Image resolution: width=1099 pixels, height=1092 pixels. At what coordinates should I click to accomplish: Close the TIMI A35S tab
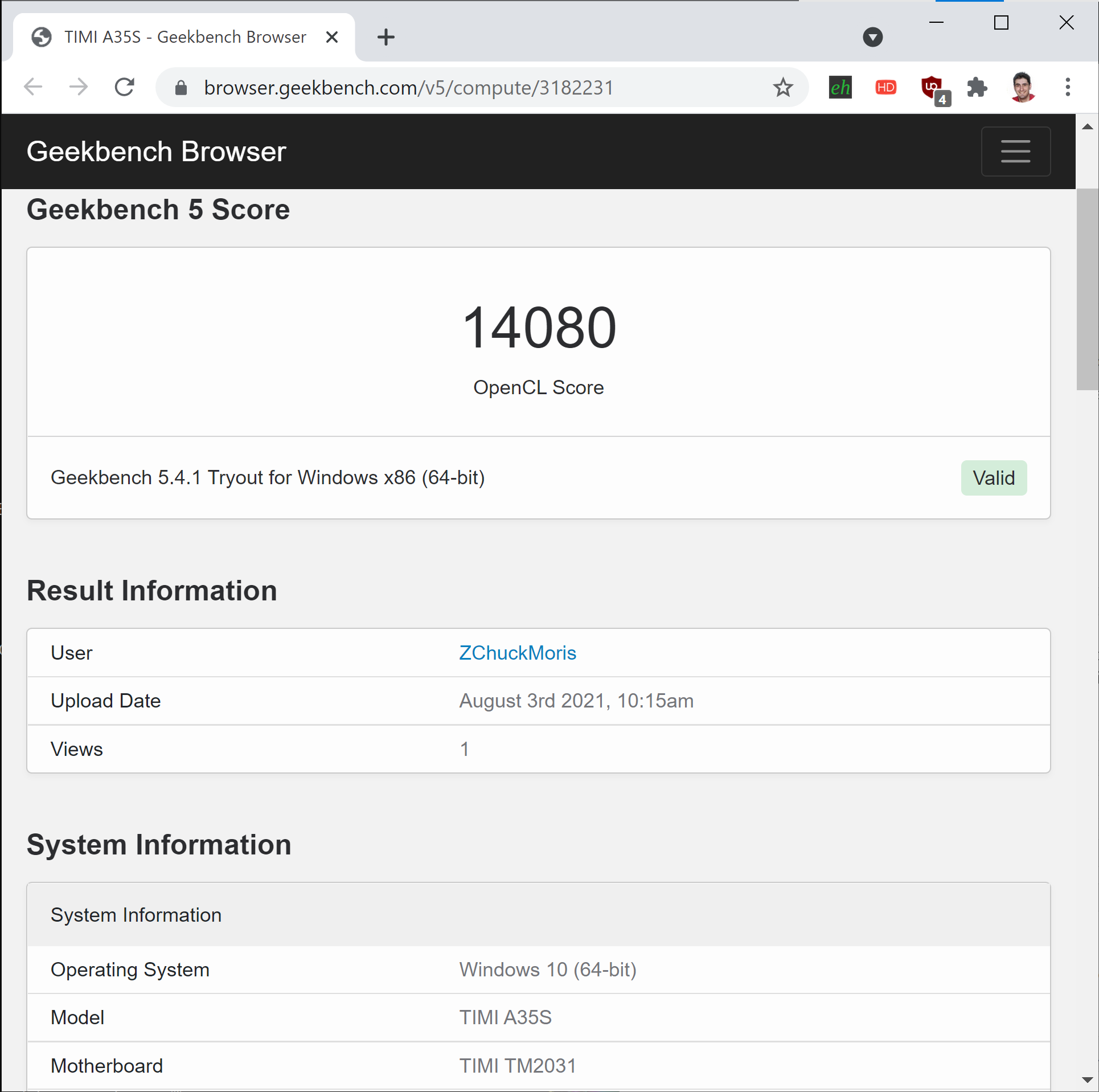pyautogui.click(x=332, y=38)
